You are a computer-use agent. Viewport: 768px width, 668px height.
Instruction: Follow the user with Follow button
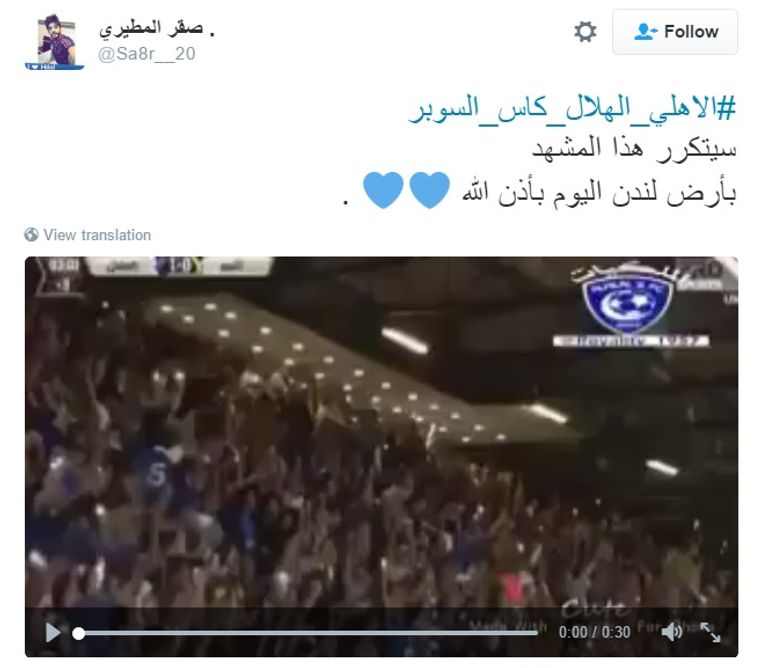pyautogui.click(x=675, y=32)
